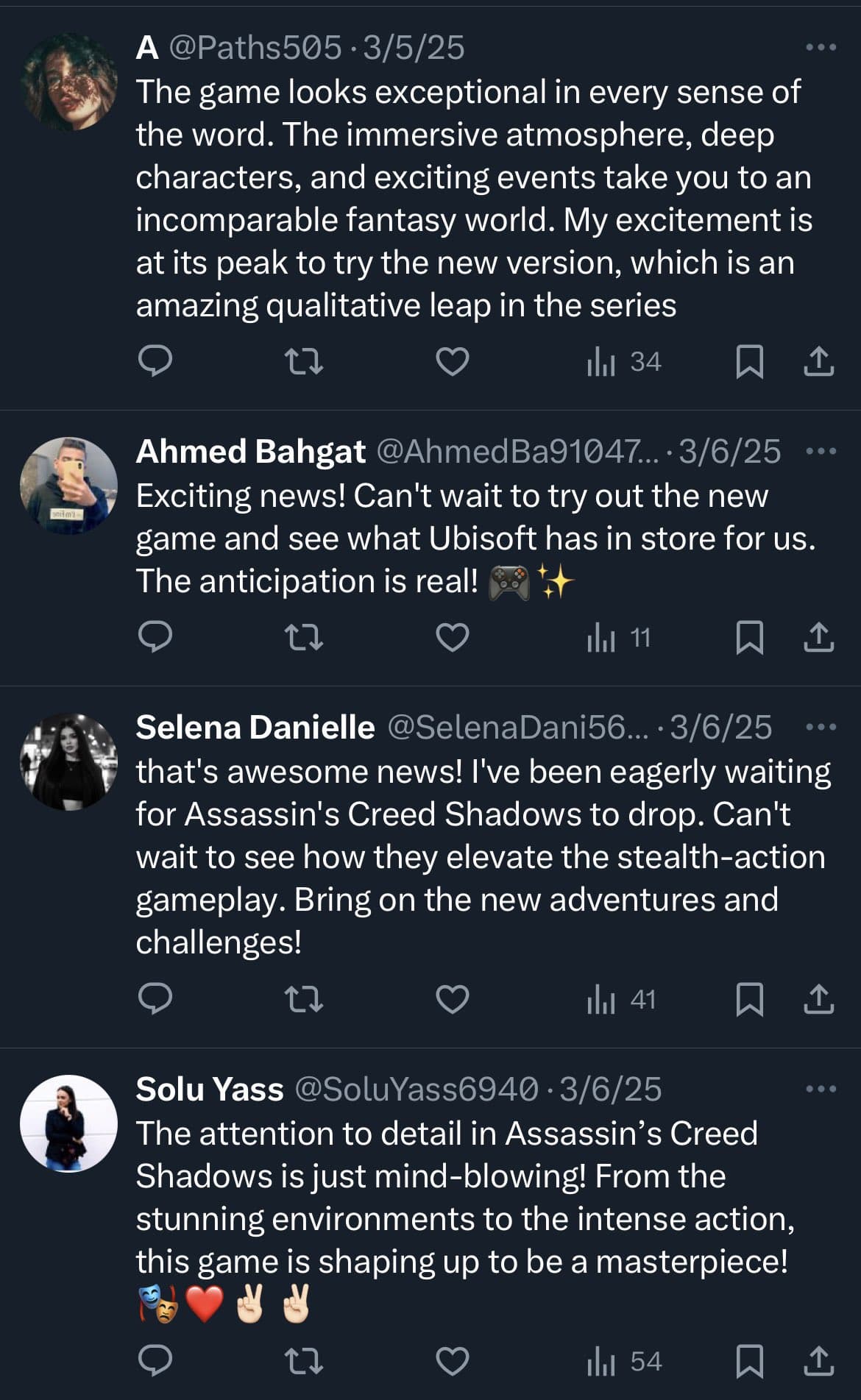Screen dimensions: 861x1400
Task: Repost the @Paths505 tweet
Action: click(x=303, y=361)
